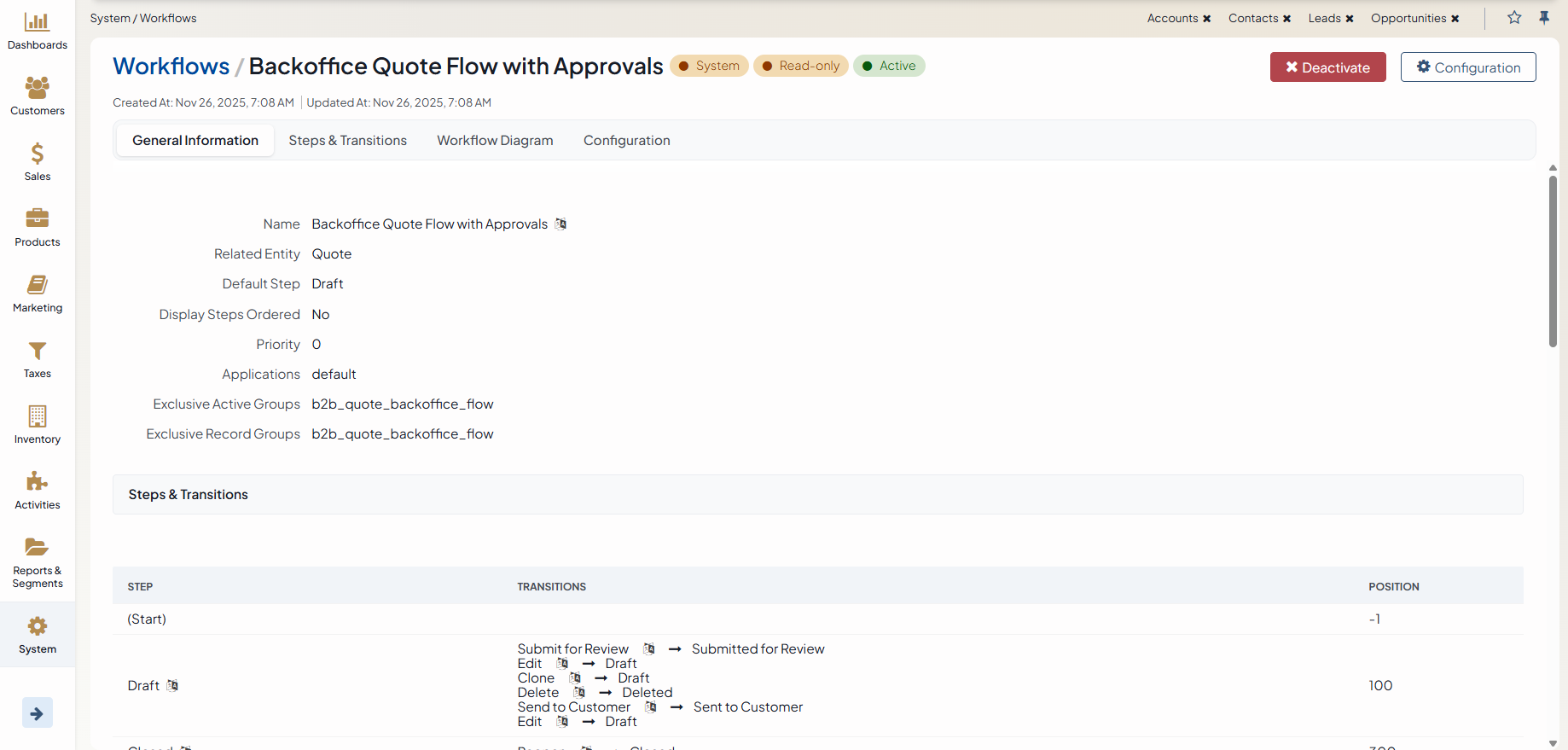Click the favorite star icon
Viewport: 1568px width, 750px height.
coord(1514,18)
